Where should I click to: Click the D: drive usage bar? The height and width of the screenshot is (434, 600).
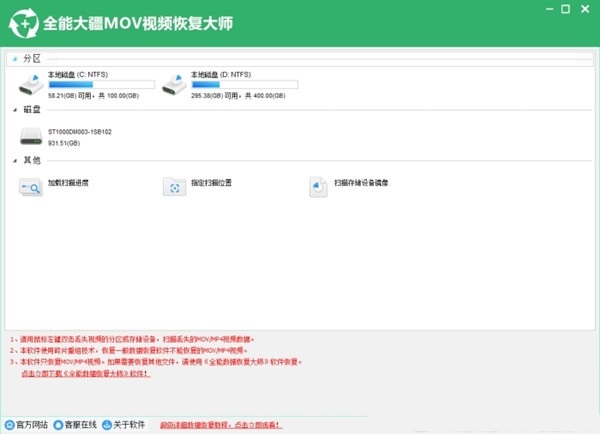[x=245, y=85]
